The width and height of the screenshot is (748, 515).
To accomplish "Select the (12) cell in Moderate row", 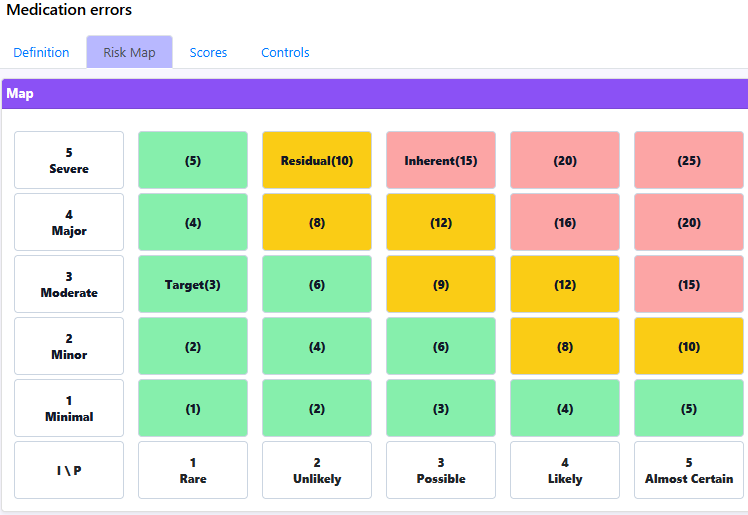I will pos(565,284).
